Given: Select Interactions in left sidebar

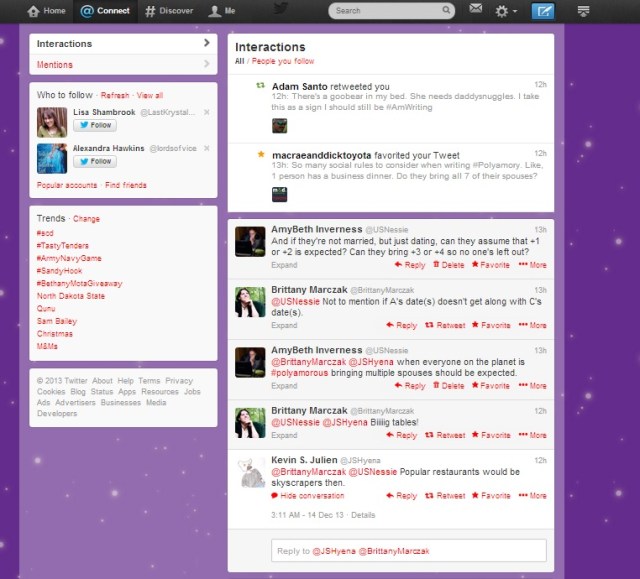Looking at the screenshot, I should 123,44.
